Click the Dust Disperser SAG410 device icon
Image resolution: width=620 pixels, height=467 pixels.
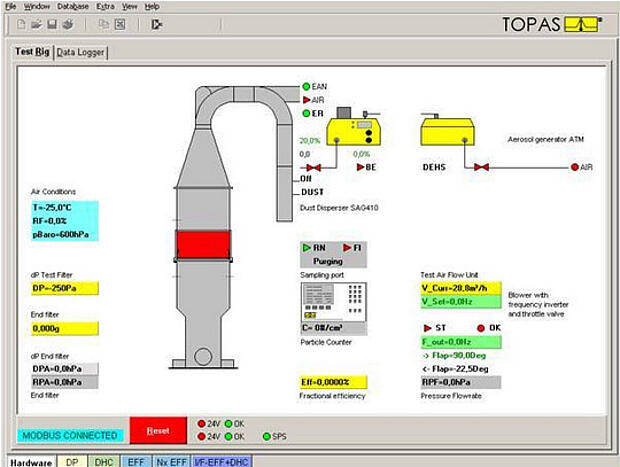[x=353, y=127]
